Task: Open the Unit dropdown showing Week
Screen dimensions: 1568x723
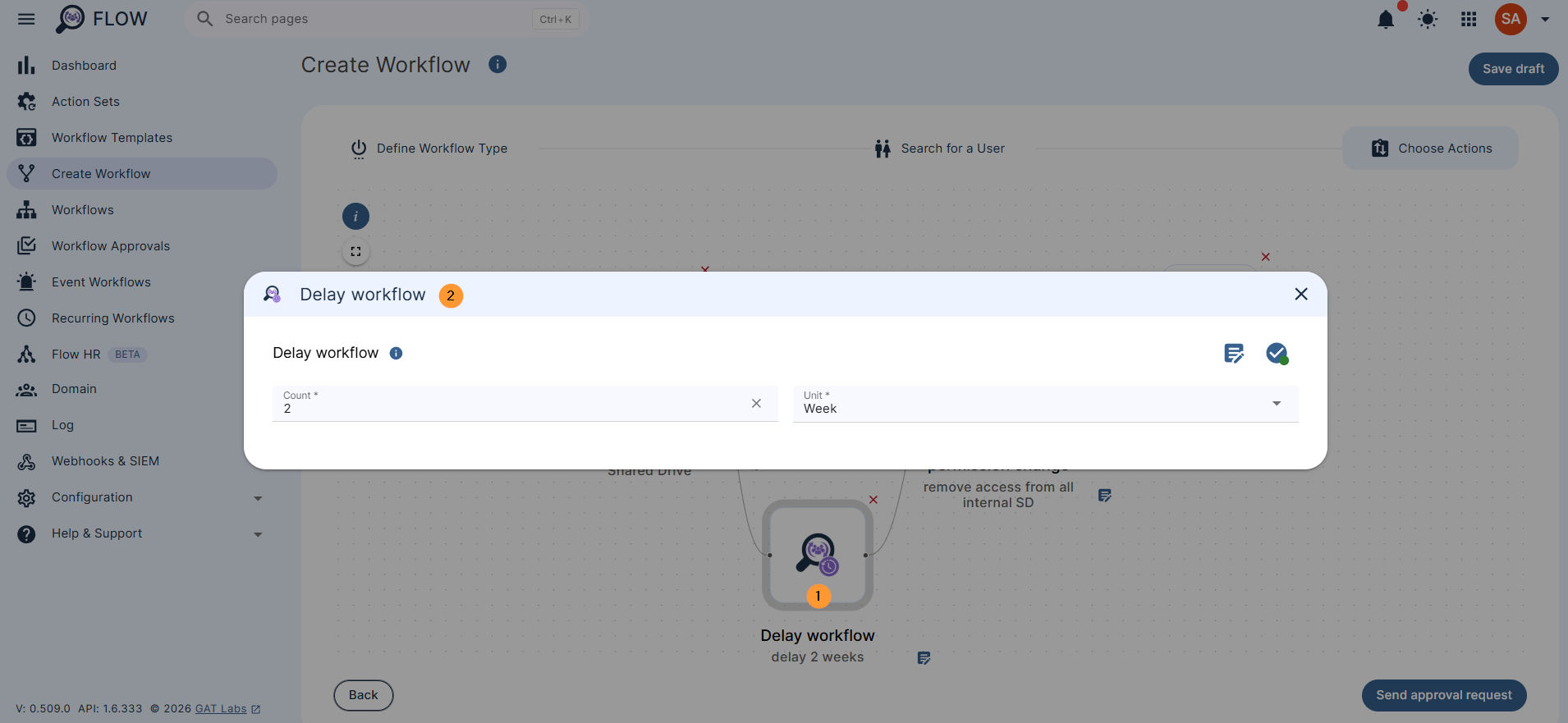Action: [1045, 404]
